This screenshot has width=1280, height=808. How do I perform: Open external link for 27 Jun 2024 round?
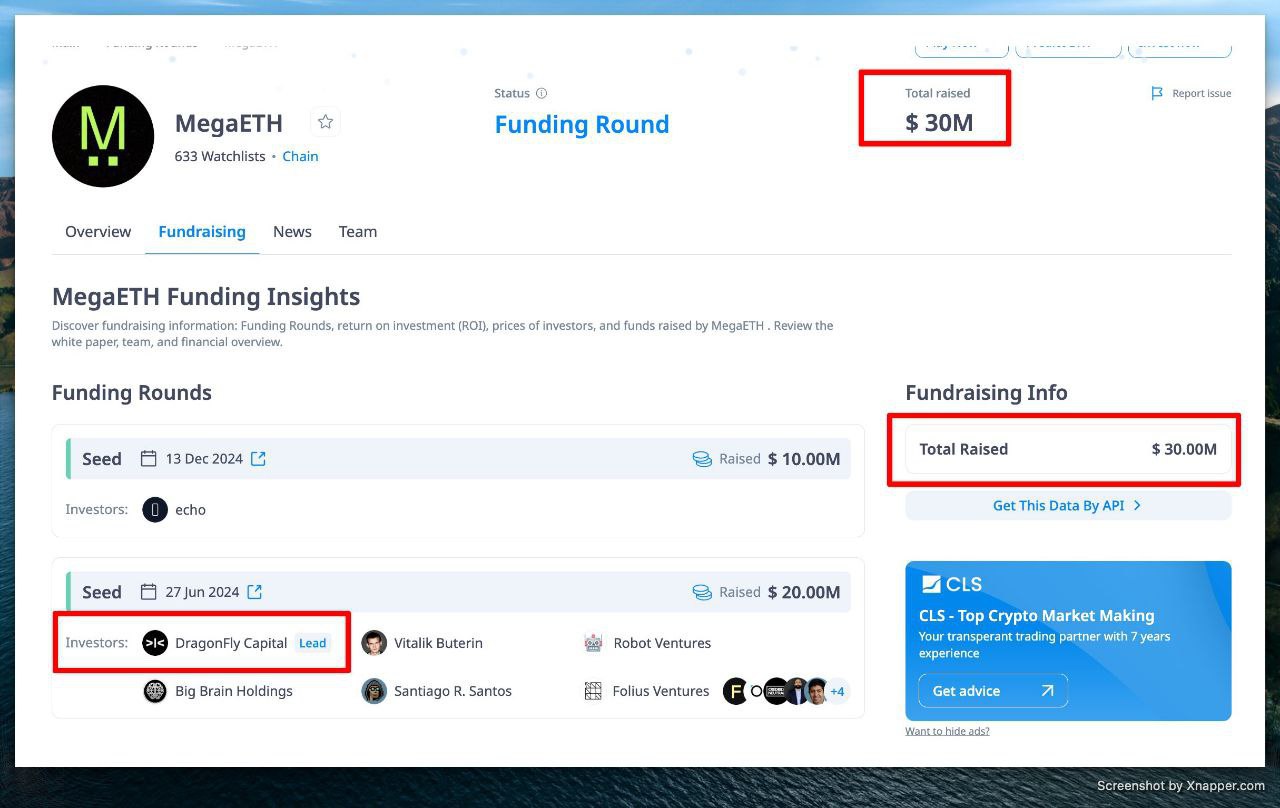click(x=255, y=592)
